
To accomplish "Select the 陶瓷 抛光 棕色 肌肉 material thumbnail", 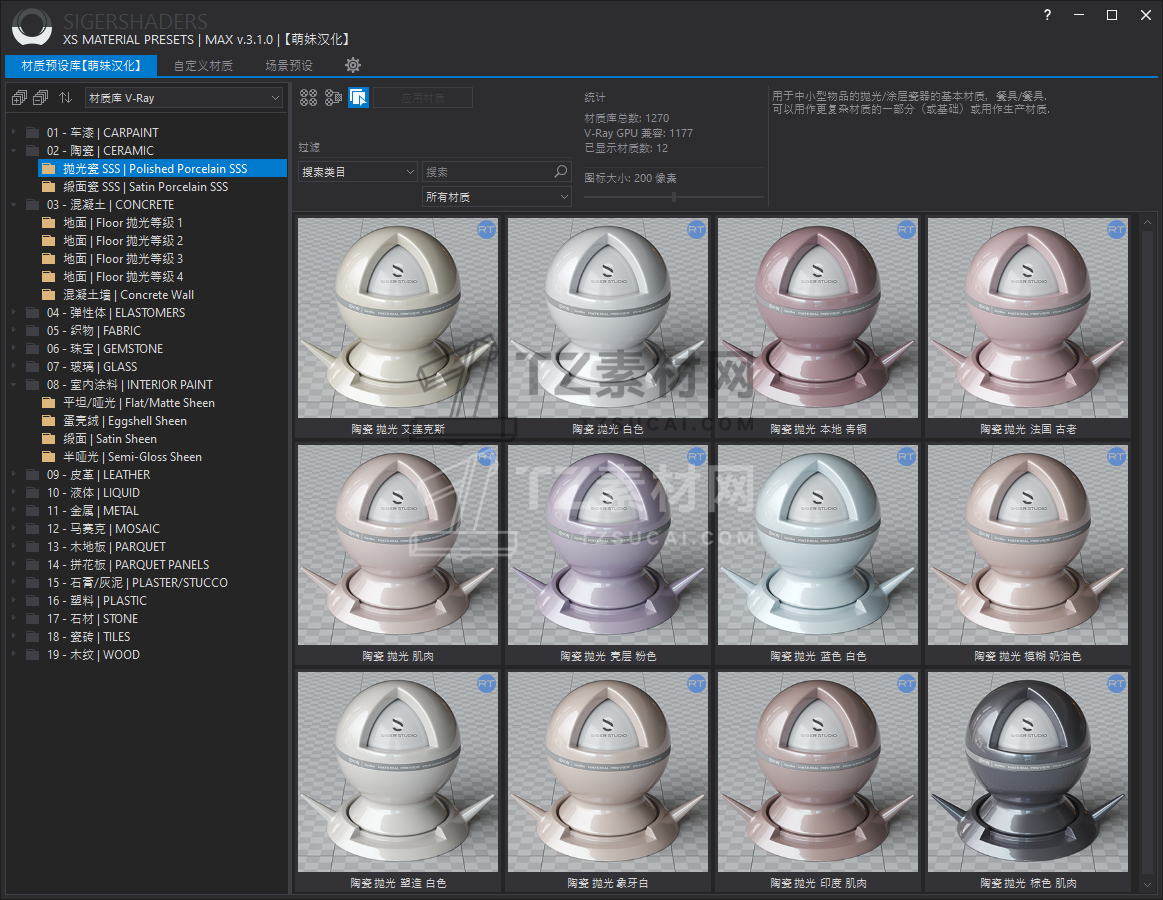I will click(1027, 772).
